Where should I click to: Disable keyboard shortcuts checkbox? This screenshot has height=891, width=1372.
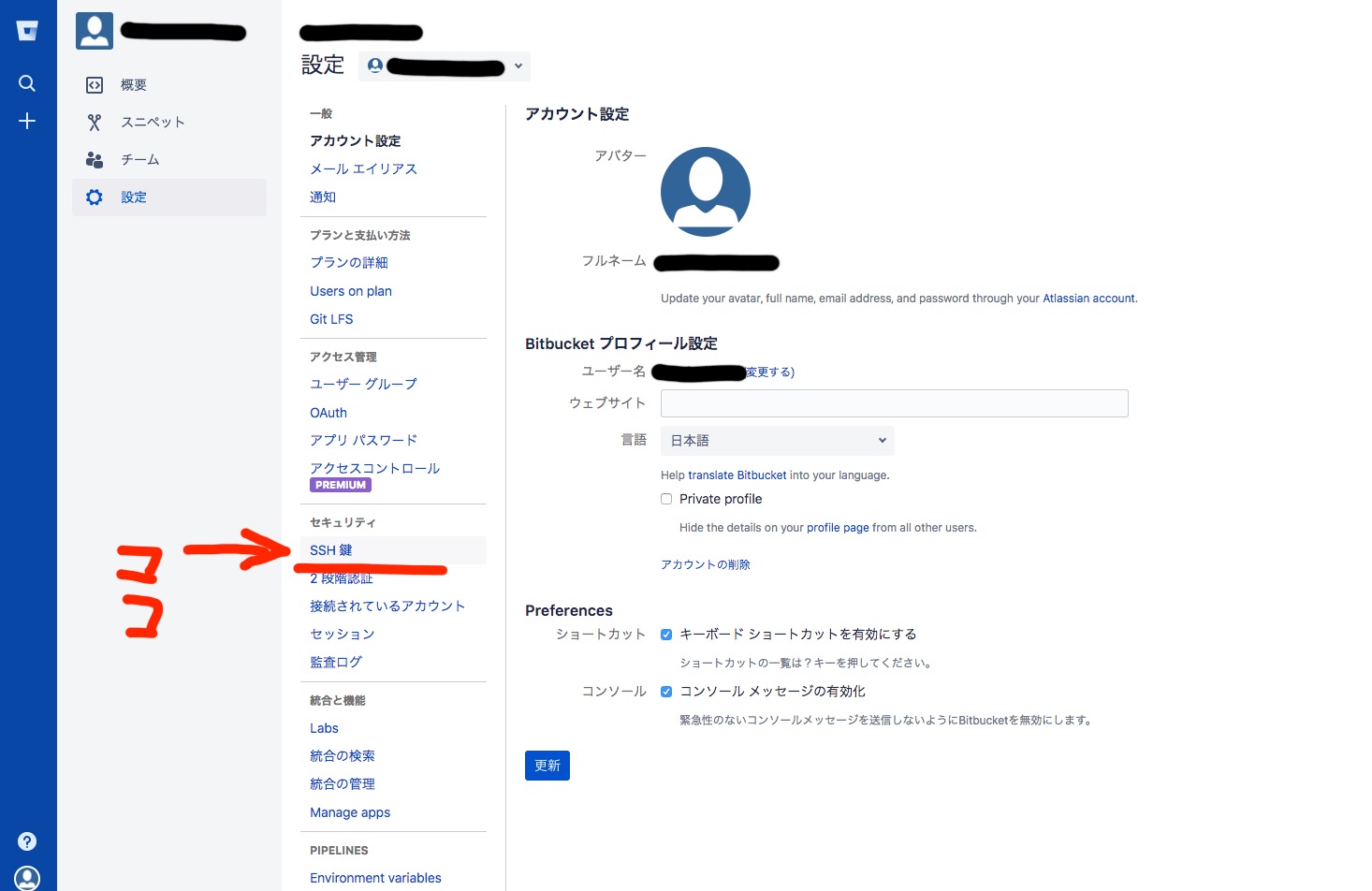point(665,634)
